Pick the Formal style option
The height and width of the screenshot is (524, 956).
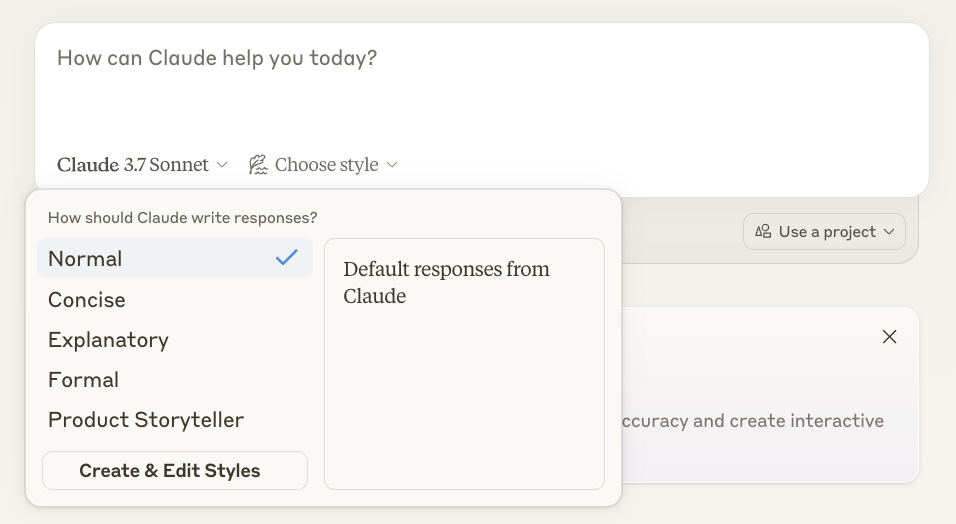pos(84,380)
